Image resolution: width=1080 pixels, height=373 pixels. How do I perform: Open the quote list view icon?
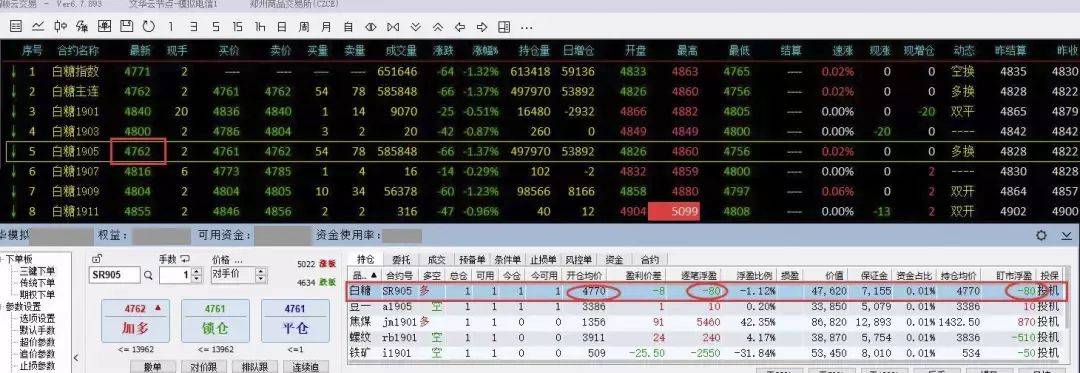pos(17,28)
